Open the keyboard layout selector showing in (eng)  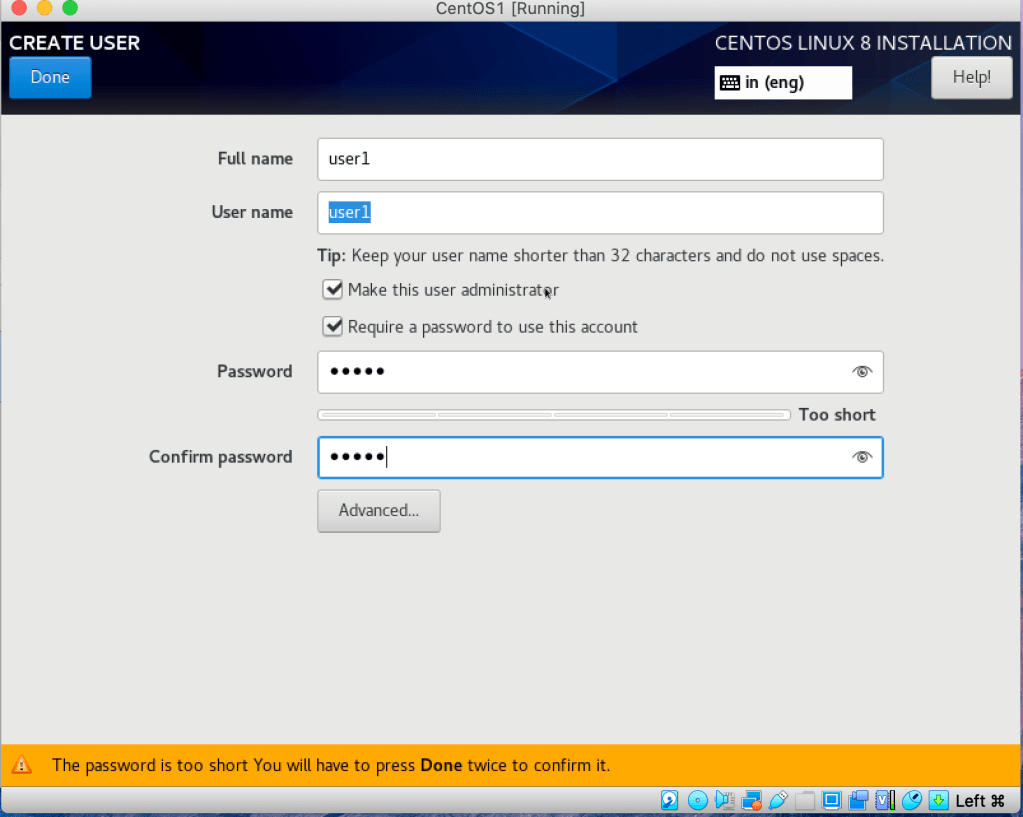[x=783, y=82]
